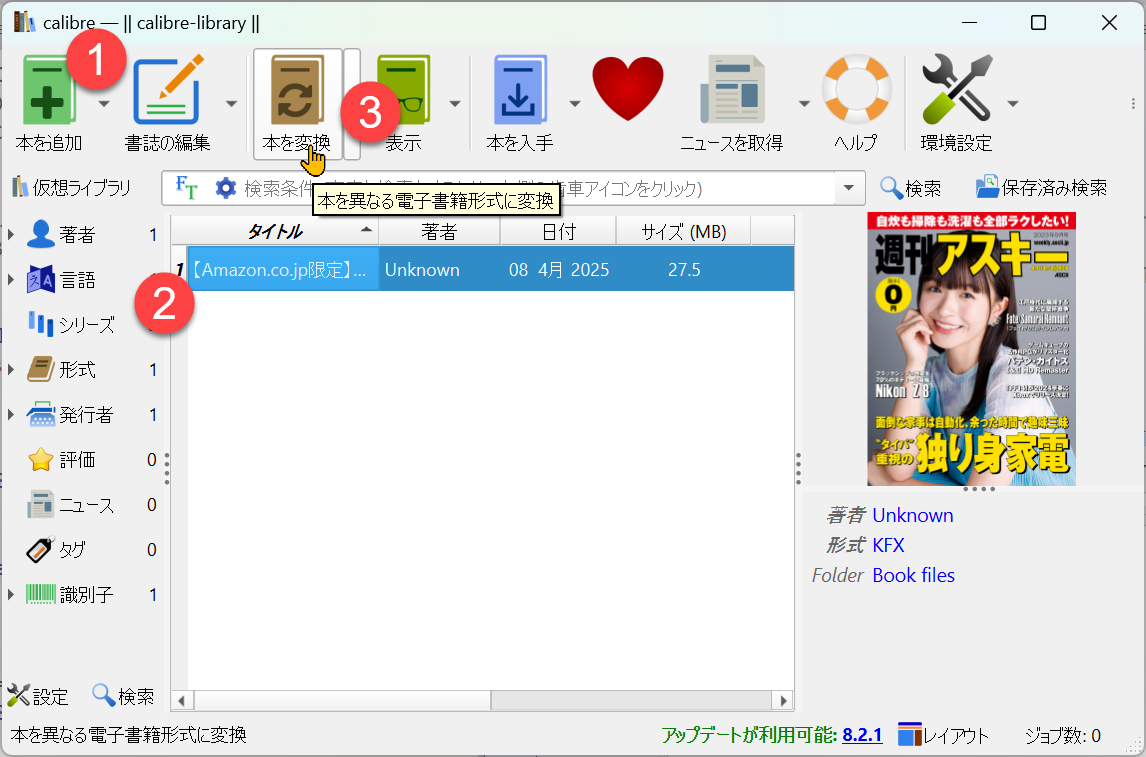
Task: Select Languages (言語) category
Action: click(x=77, y=280)
